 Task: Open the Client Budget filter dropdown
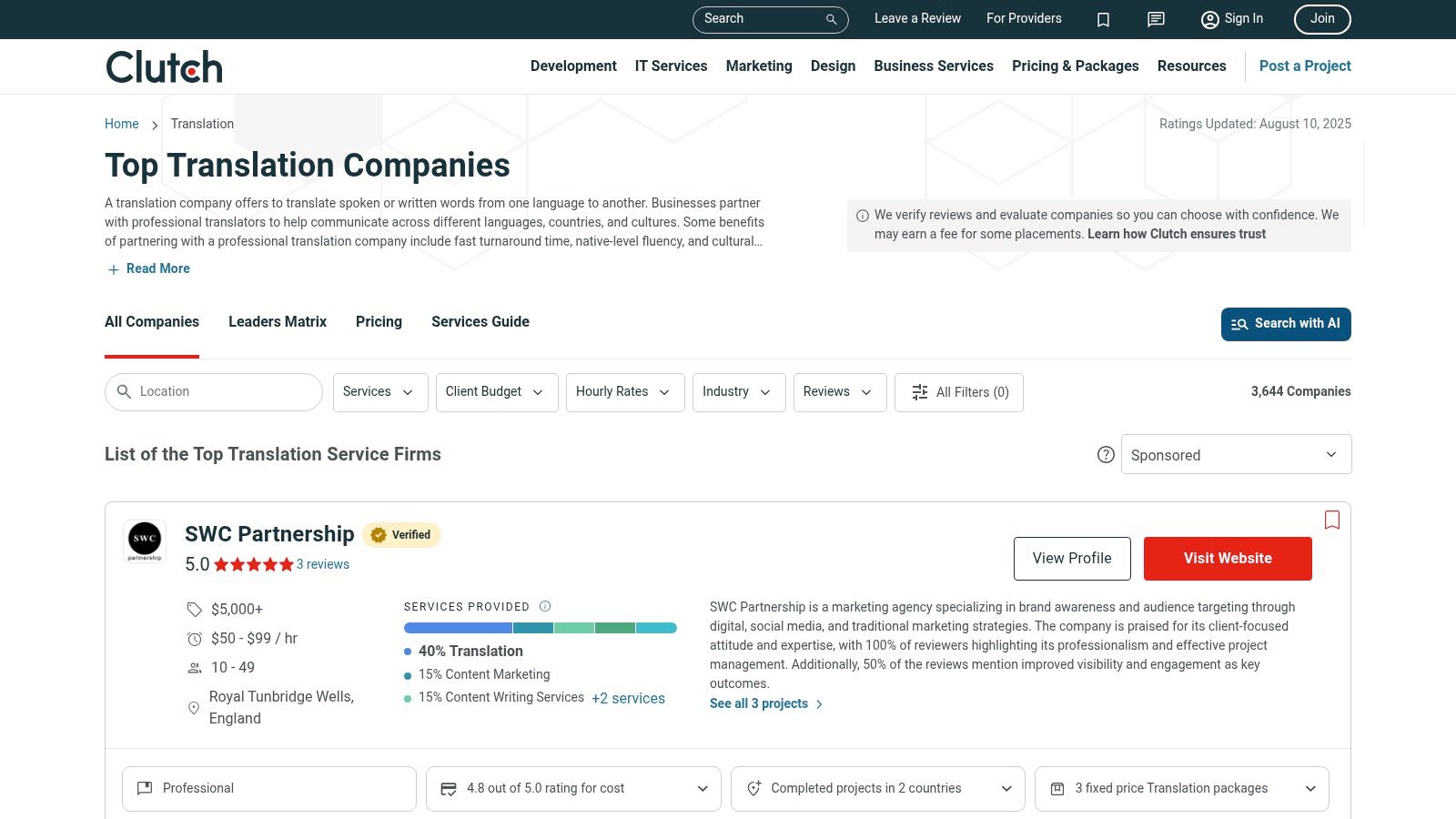pos(497,392)
